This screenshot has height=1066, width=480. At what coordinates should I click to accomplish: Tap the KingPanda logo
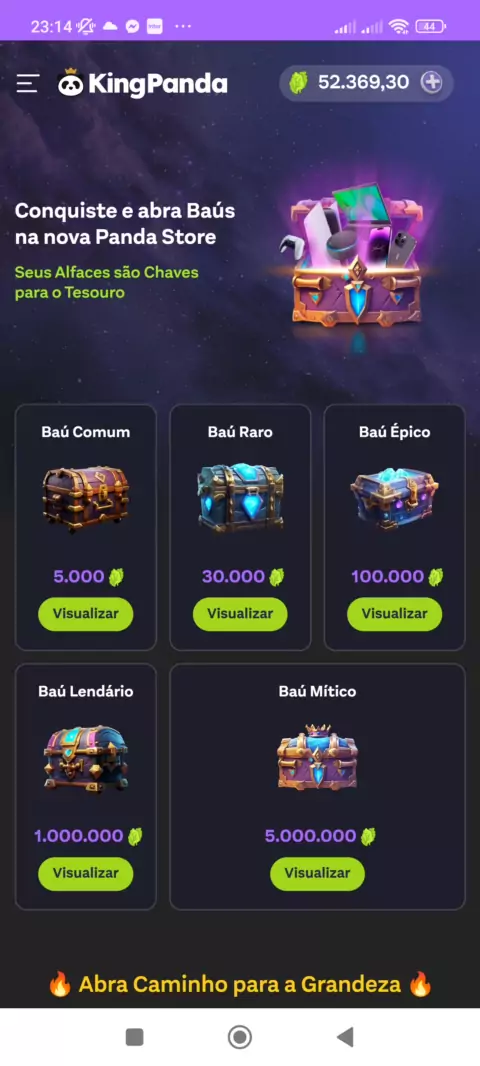click(143, 84)
